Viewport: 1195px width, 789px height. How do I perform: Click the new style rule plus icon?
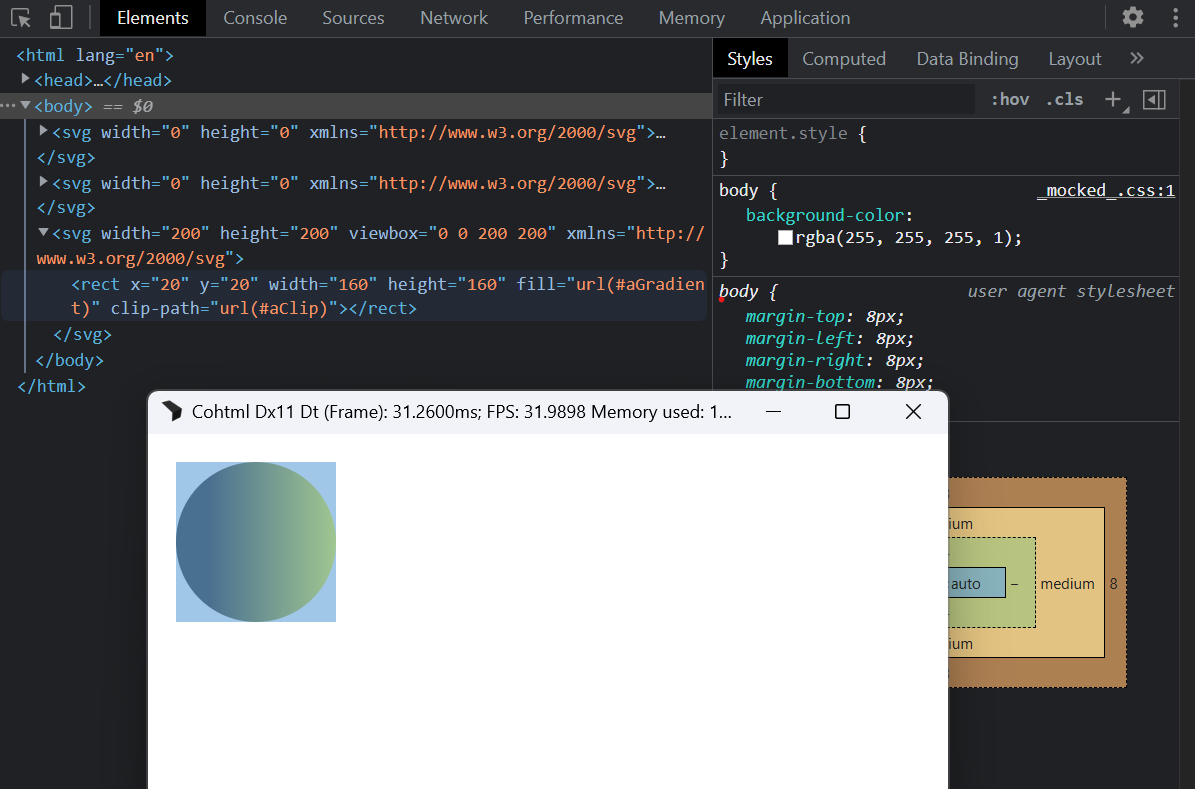point(1113,99)
